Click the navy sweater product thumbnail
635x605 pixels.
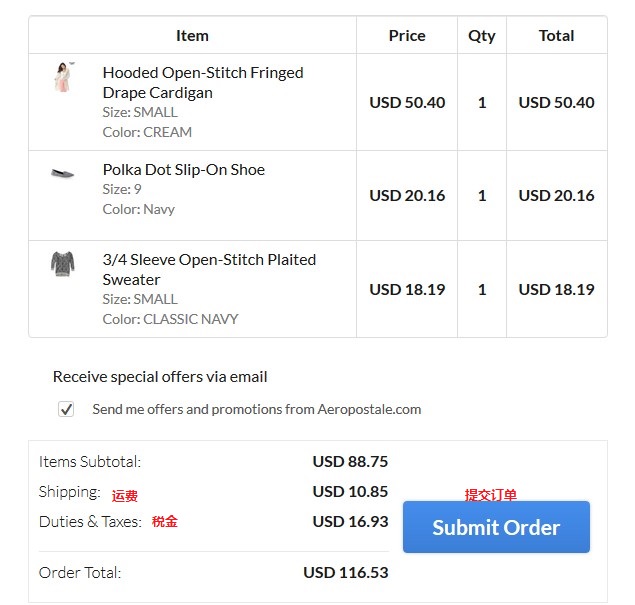click(63, 264)
